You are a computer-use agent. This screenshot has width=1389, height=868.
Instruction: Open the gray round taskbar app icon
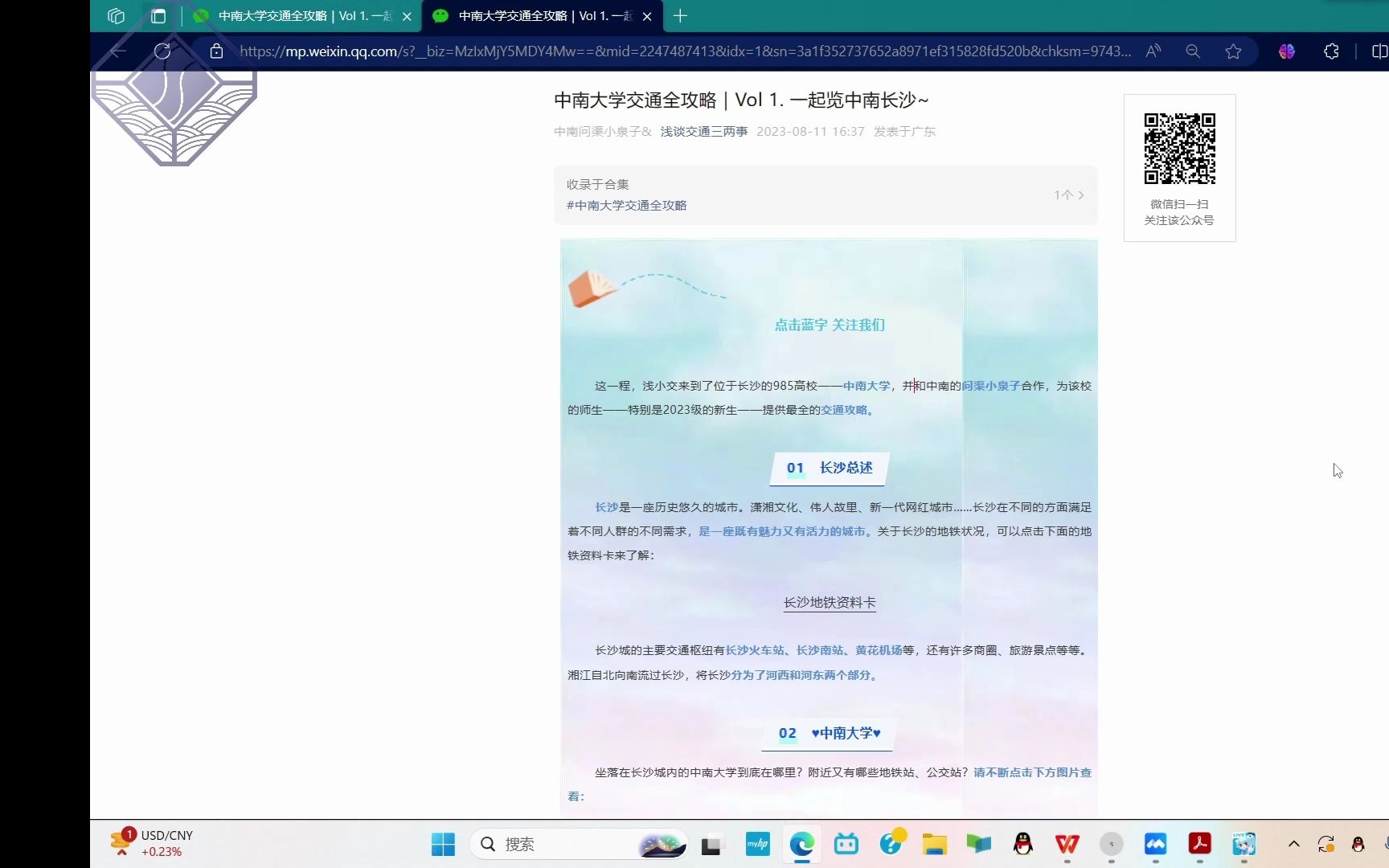tap(1111, 844)
